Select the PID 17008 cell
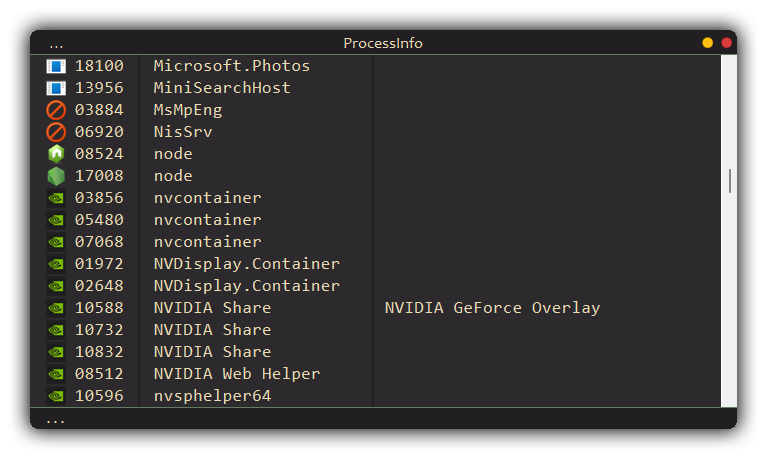The height and width of the screenshot is (459, 767). (99, 176)
